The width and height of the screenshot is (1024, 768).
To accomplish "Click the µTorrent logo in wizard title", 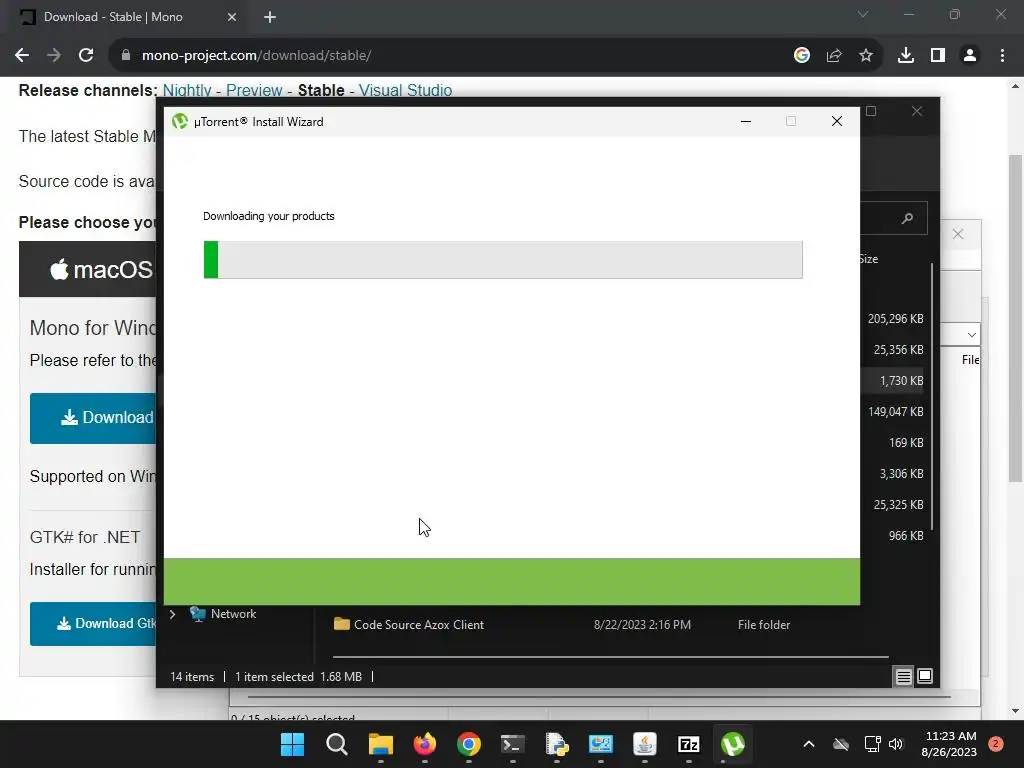I will [180, 121].
